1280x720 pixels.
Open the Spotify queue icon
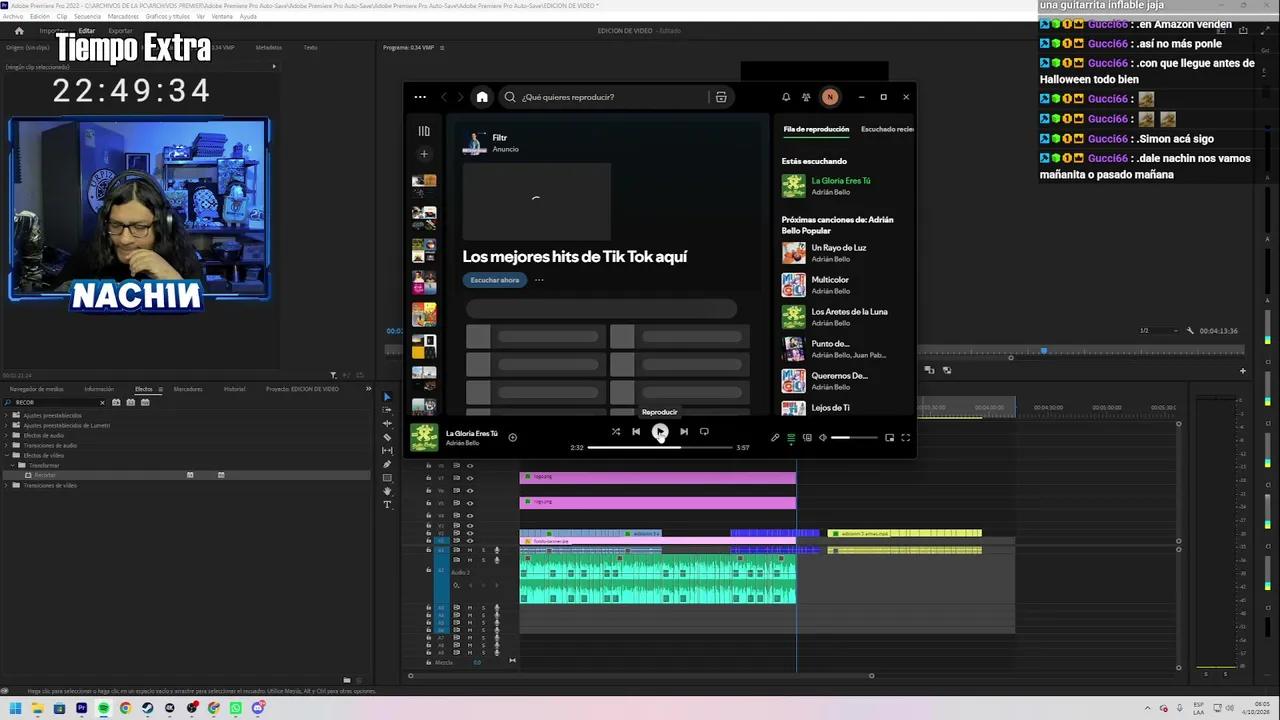pos(791,437)
